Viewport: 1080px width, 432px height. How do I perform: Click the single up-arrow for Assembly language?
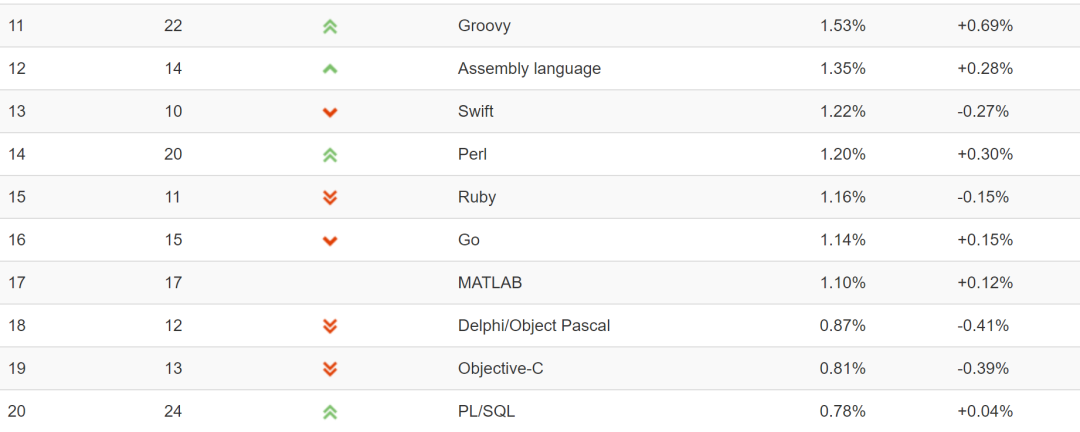330,69
